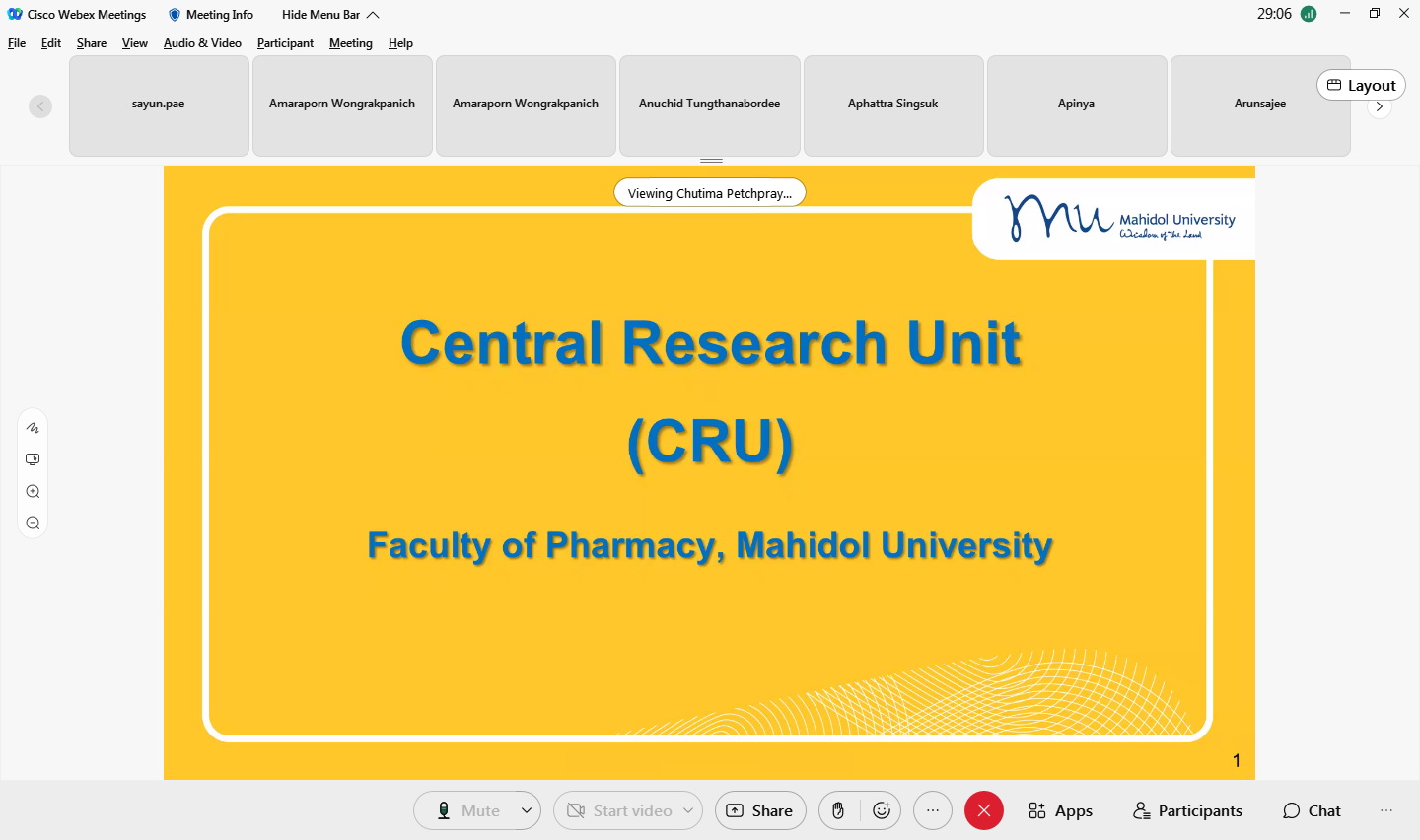
Task: Click the annotate pen icon on left sidebar
Action: click(33, 428)
